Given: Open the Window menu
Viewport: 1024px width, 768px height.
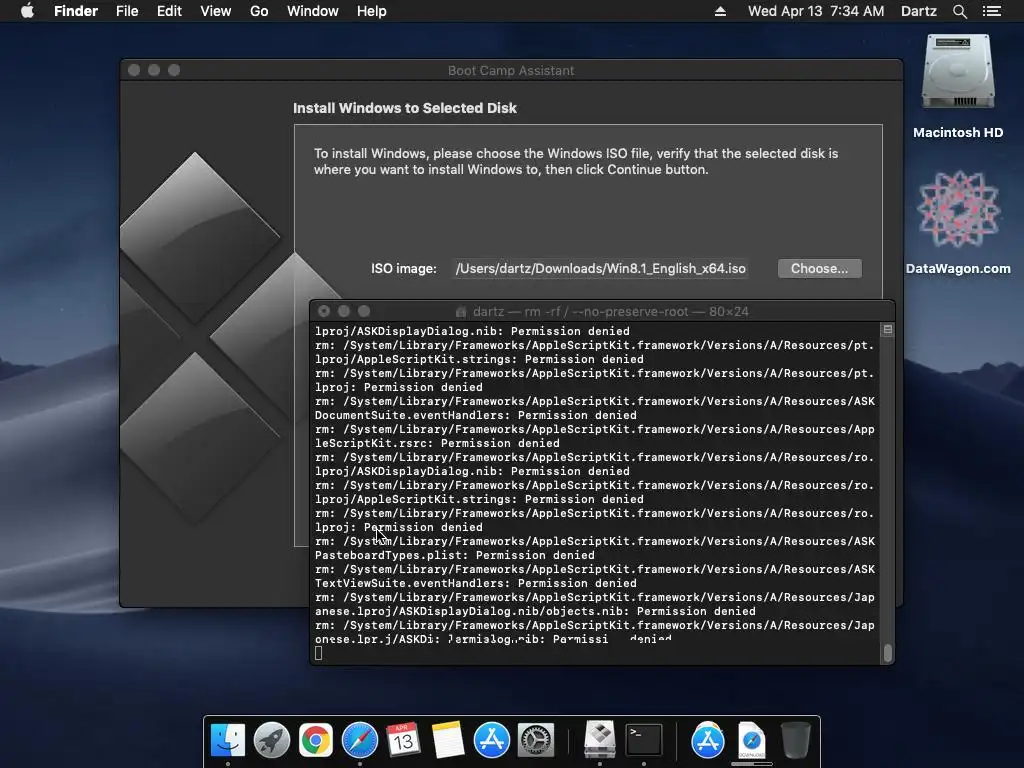Looking at the screenshot, I should [313, 11].
